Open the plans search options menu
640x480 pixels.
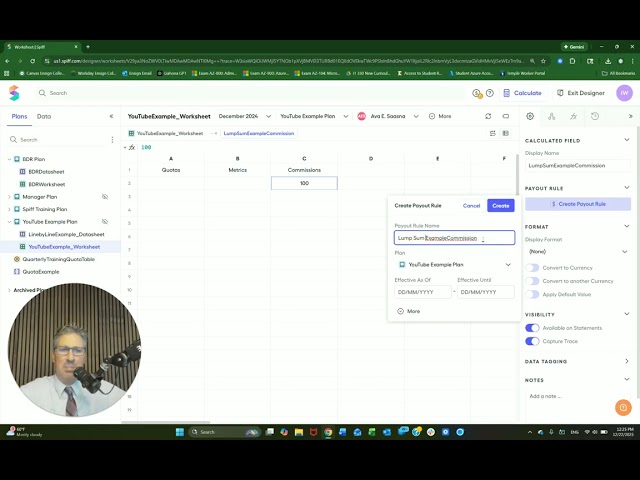tap(112, 140)
